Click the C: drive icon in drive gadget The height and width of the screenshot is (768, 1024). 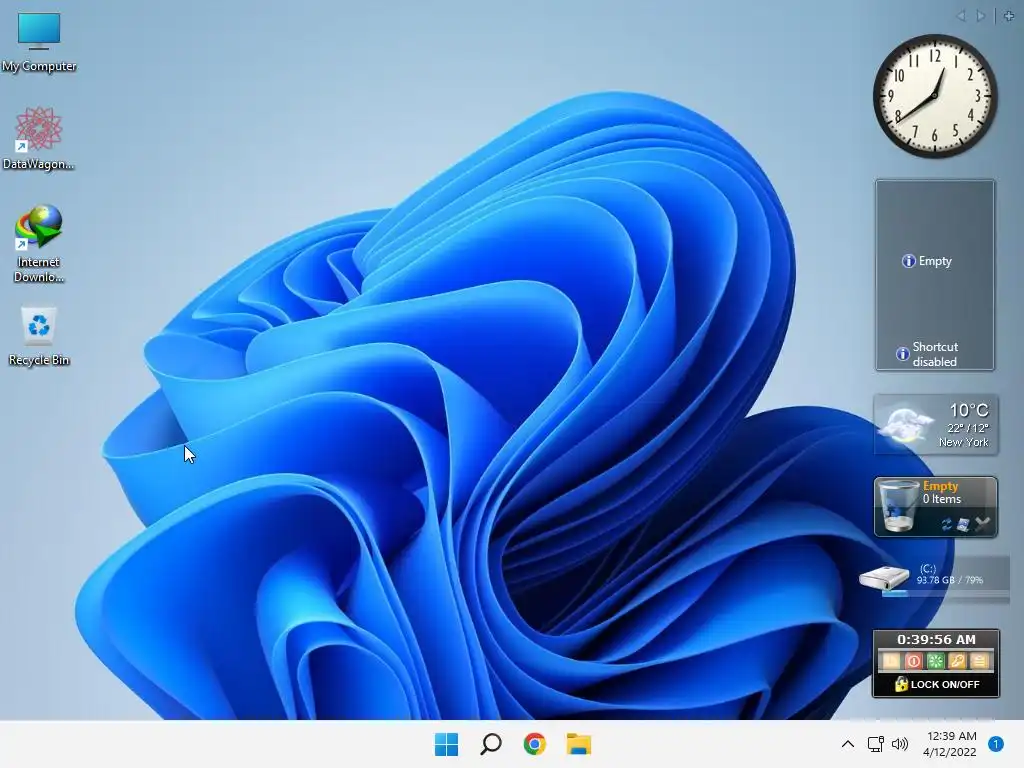[884, 578]
